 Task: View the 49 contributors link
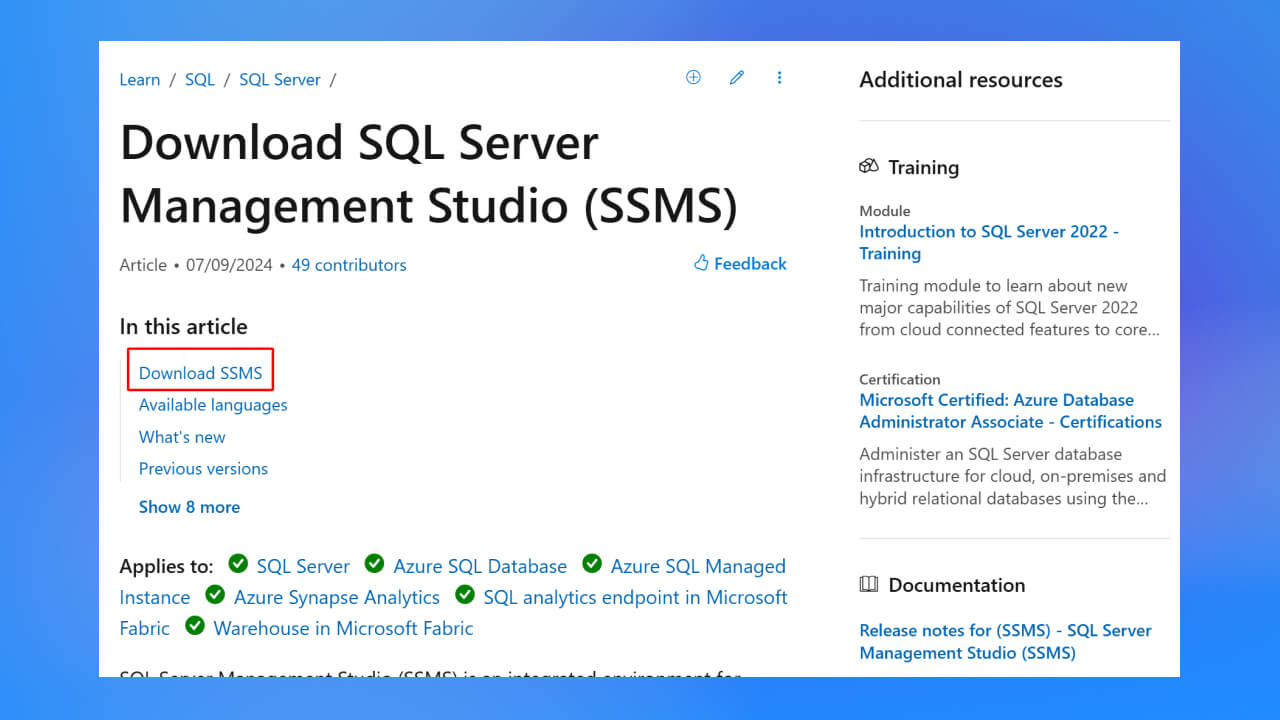tap(349, 265)
